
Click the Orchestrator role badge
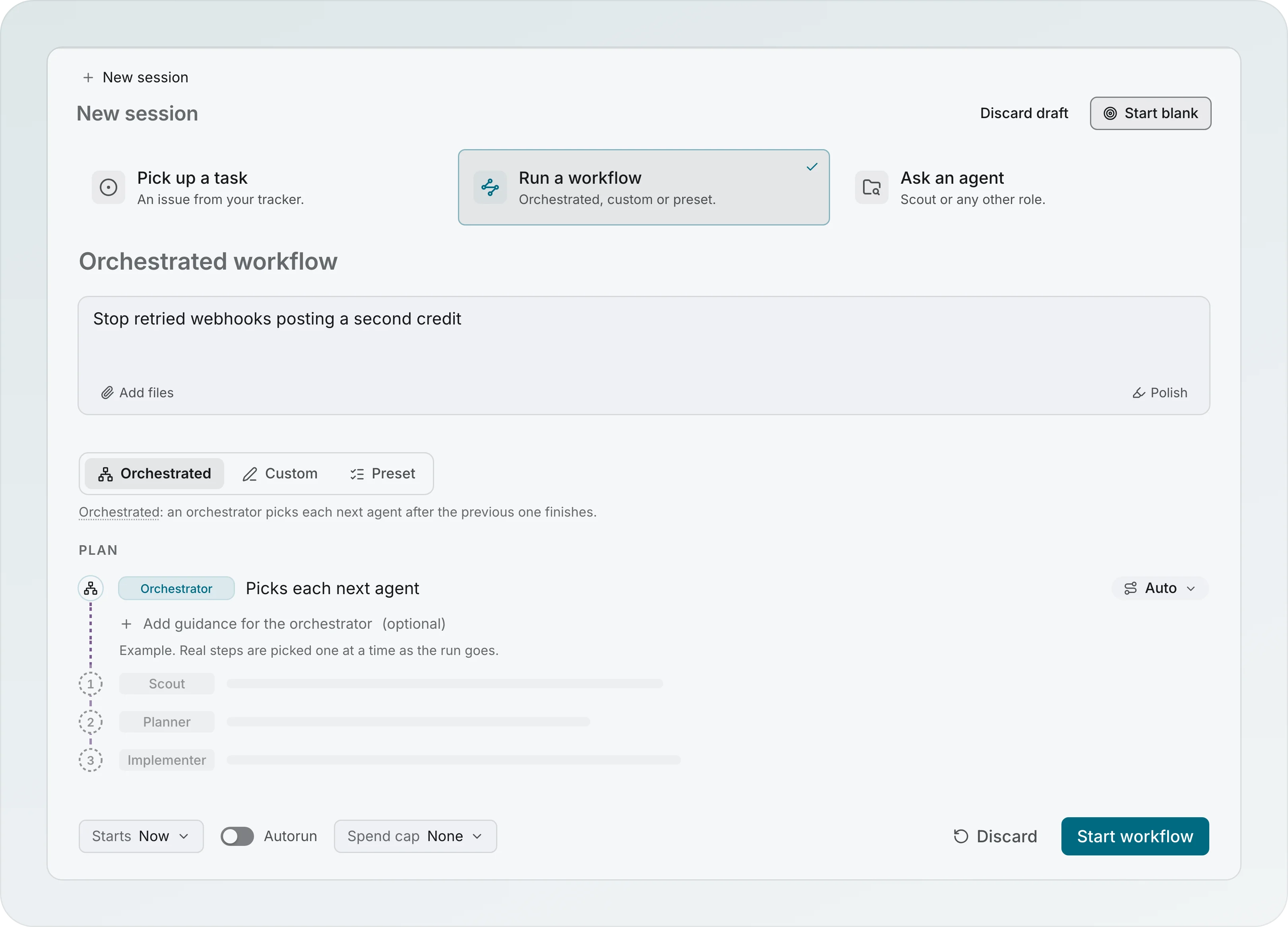176,588
